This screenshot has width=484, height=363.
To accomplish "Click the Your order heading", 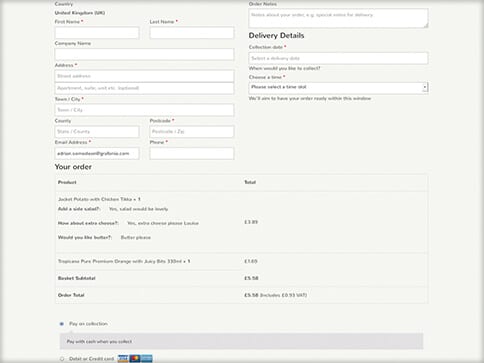I will [73, 167].
